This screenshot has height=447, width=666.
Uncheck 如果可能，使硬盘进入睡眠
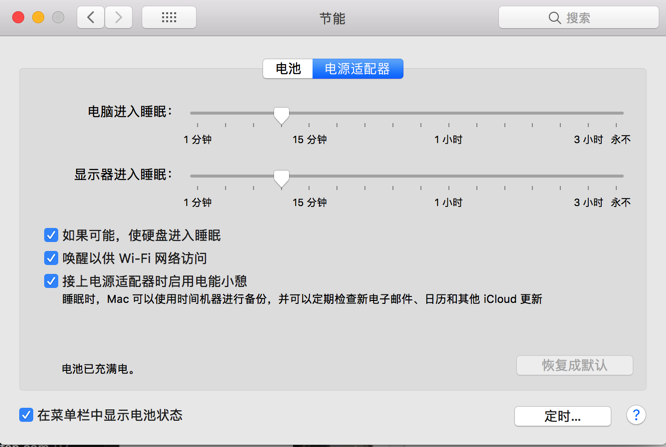[51, 235]
